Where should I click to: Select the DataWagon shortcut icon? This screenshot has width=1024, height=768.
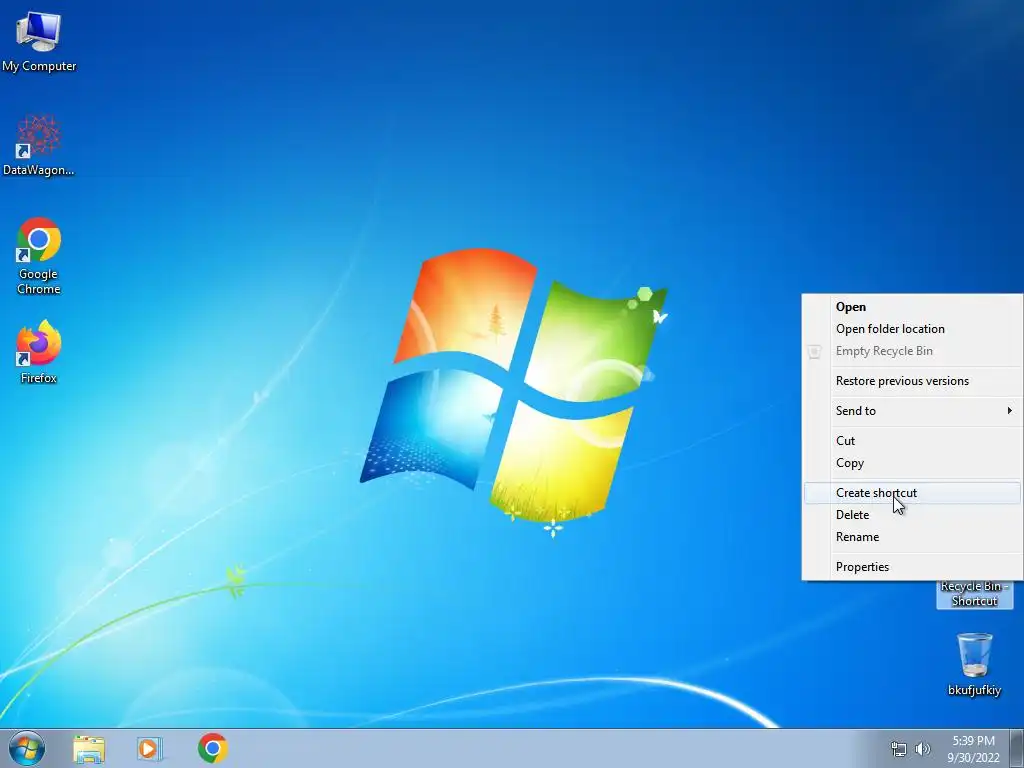[39, 146]
